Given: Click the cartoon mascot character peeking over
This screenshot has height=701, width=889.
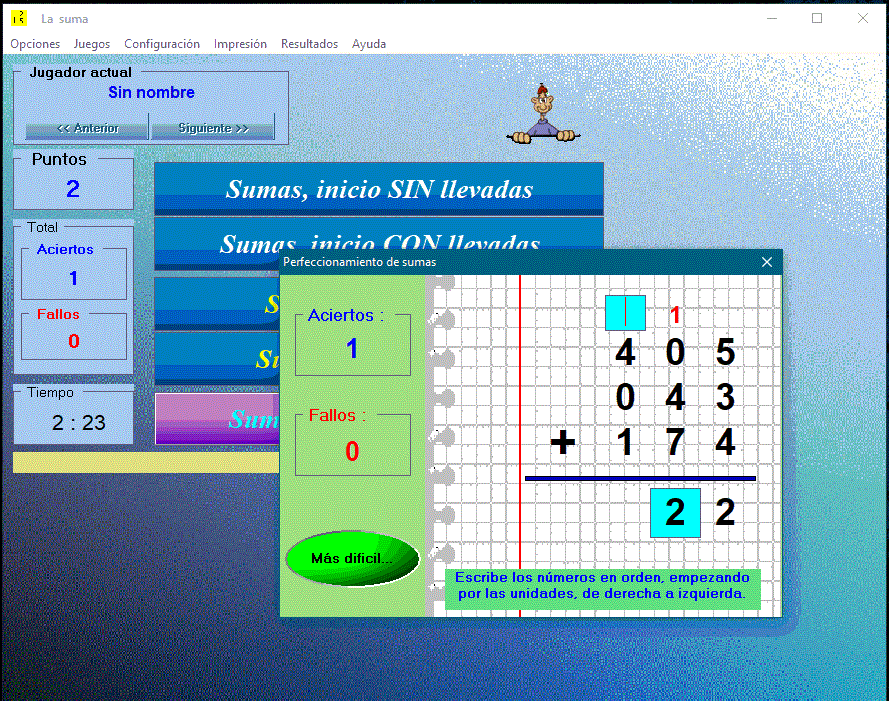Looking at the screenshot, I should tap(542, 113).
